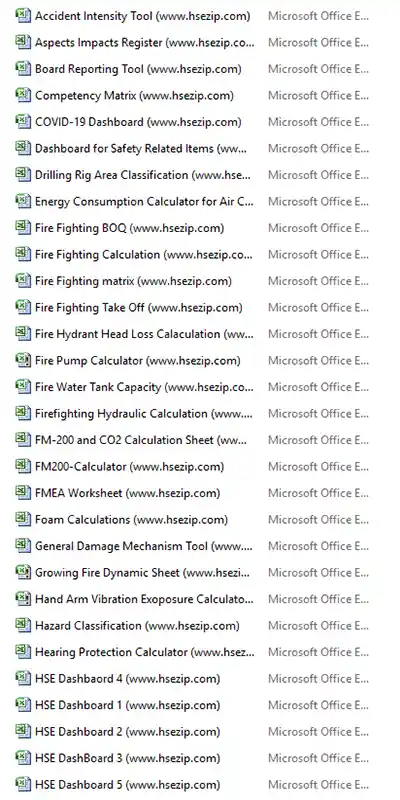Viewport: 400px width, 800px height.
Task: Click the FMEA Worksheet file name
Action: pyautogui.click(x=128, y=493)
